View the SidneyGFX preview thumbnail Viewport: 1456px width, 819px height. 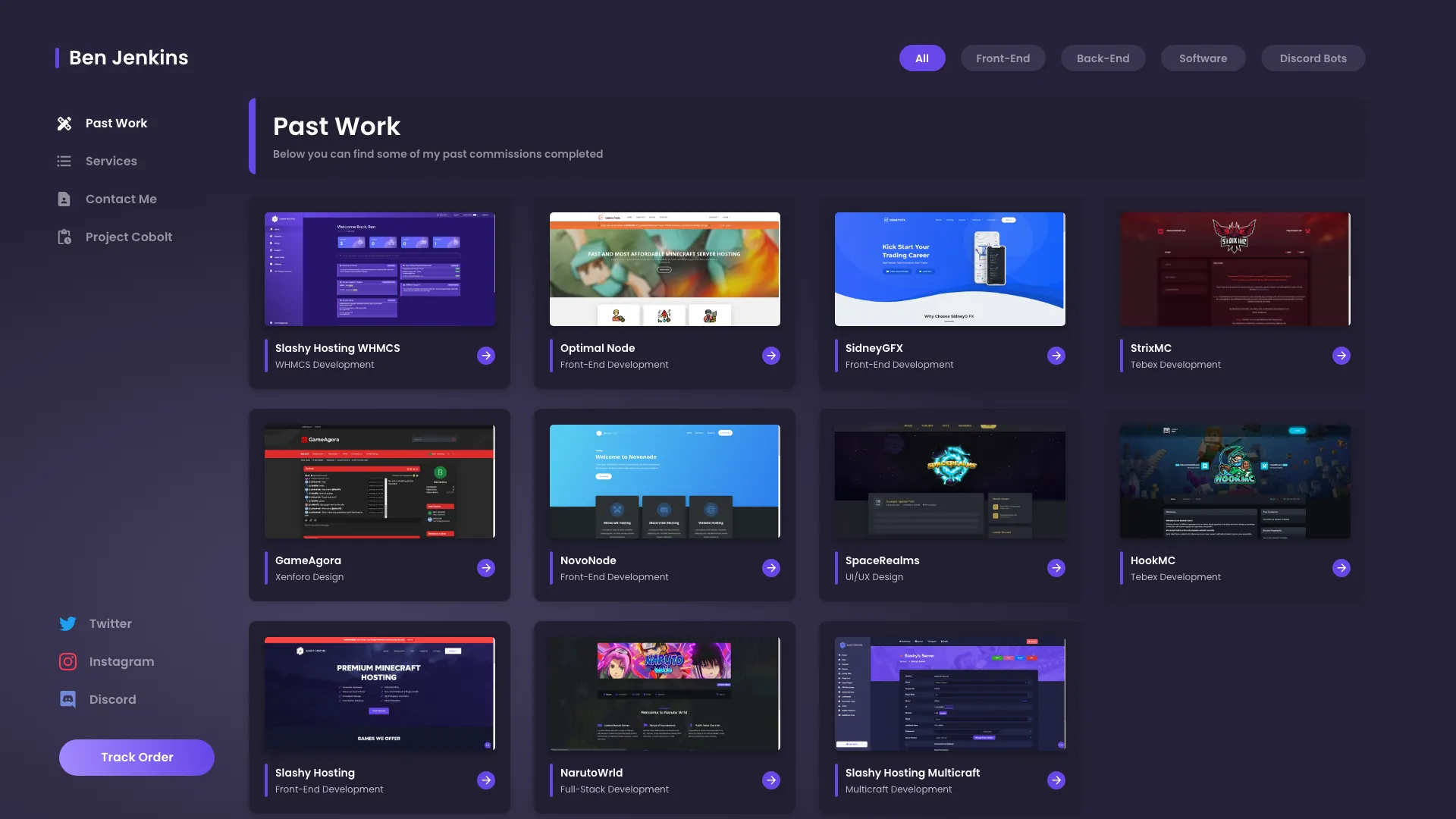click(950, 269)
